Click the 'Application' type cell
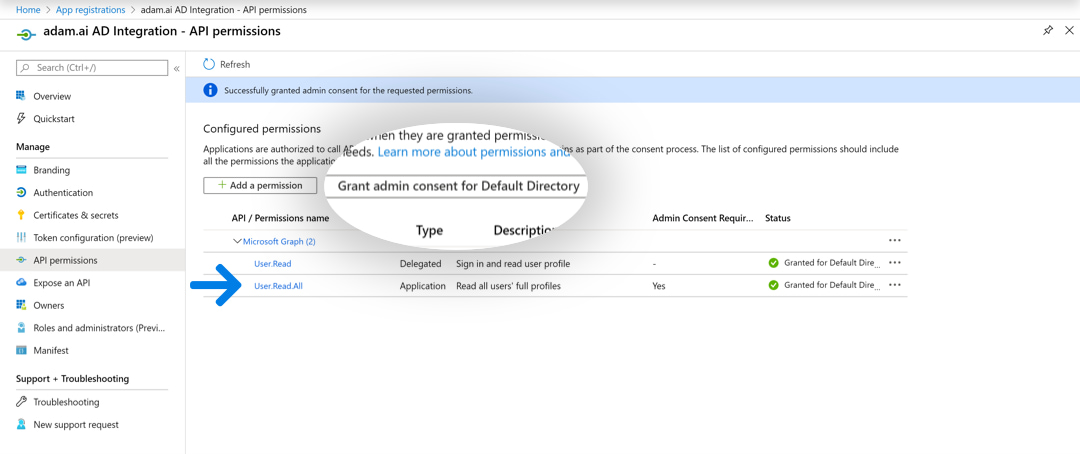Screen dimensions: 1080x454 (x=423, y=285)
